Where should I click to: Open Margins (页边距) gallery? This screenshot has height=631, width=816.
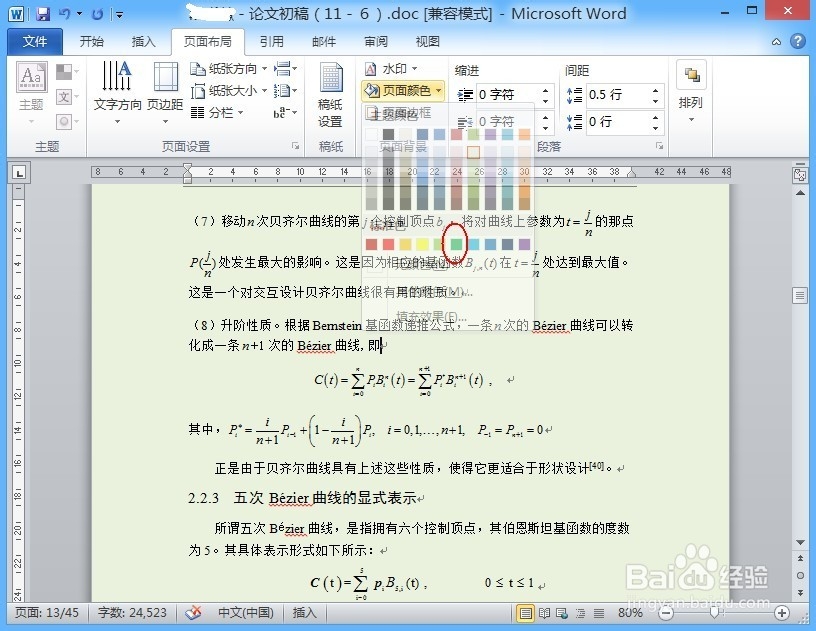coord(165,93)
